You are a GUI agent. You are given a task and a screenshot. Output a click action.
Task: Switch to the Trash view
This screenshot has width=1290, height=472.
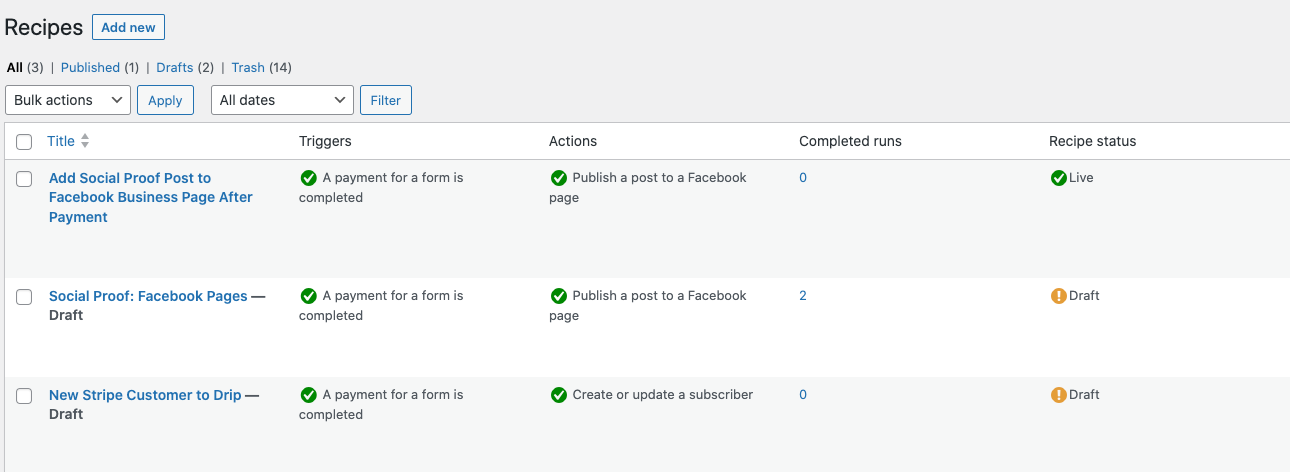click(x=248, y=68)
